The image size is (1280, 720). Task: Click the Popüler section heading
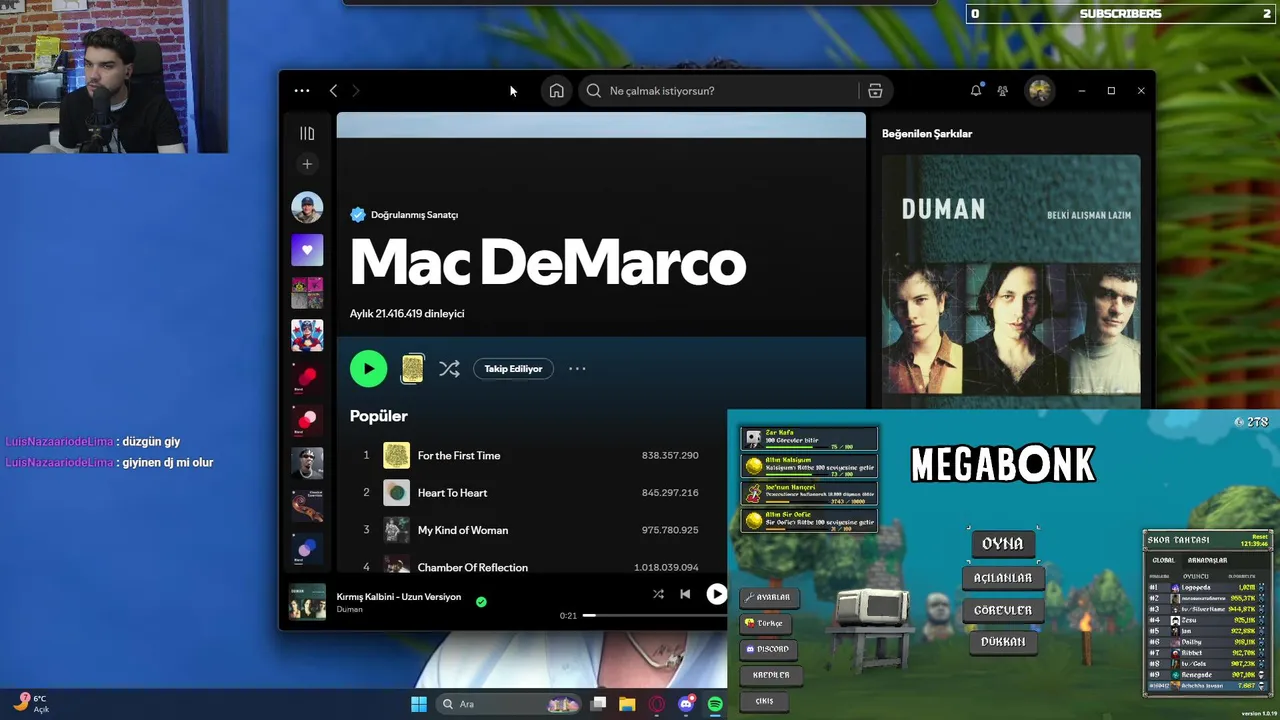379,416
